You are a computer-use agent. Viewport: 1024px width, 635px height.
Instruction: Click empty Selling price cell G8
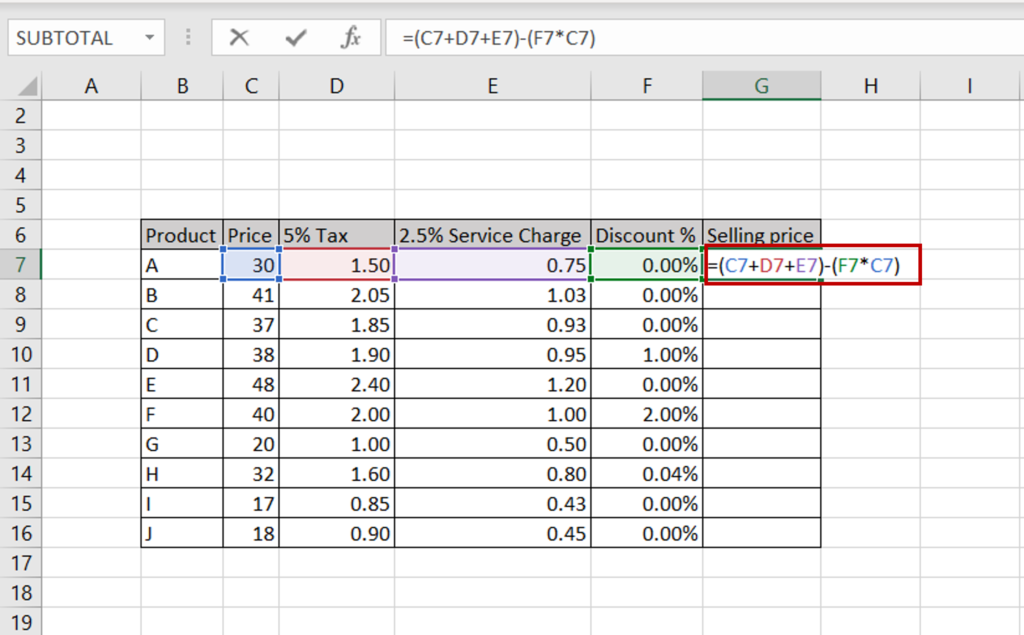[761, 296]
